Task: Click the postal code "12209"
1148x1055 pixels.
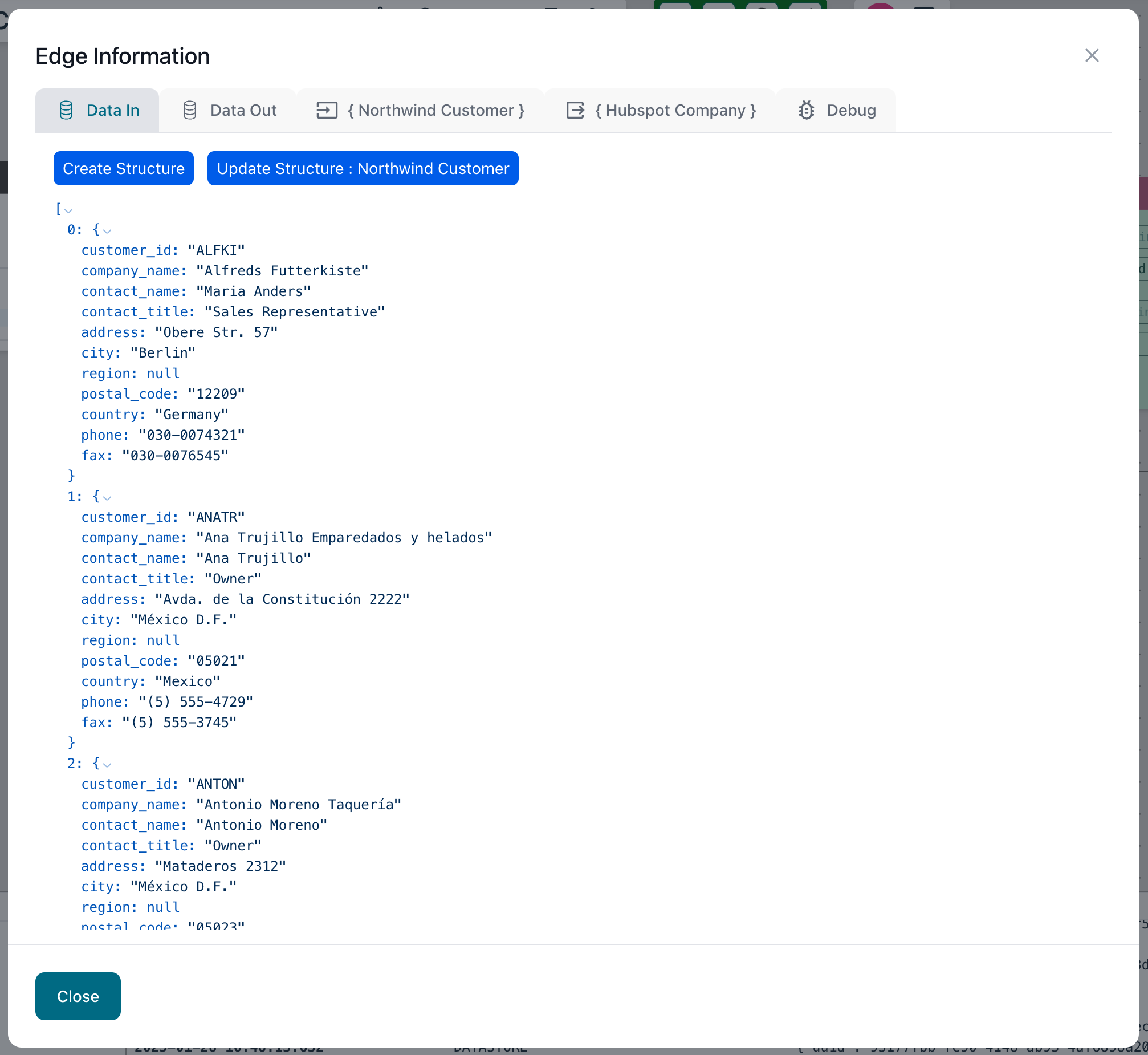Action: tap(216, 394)
